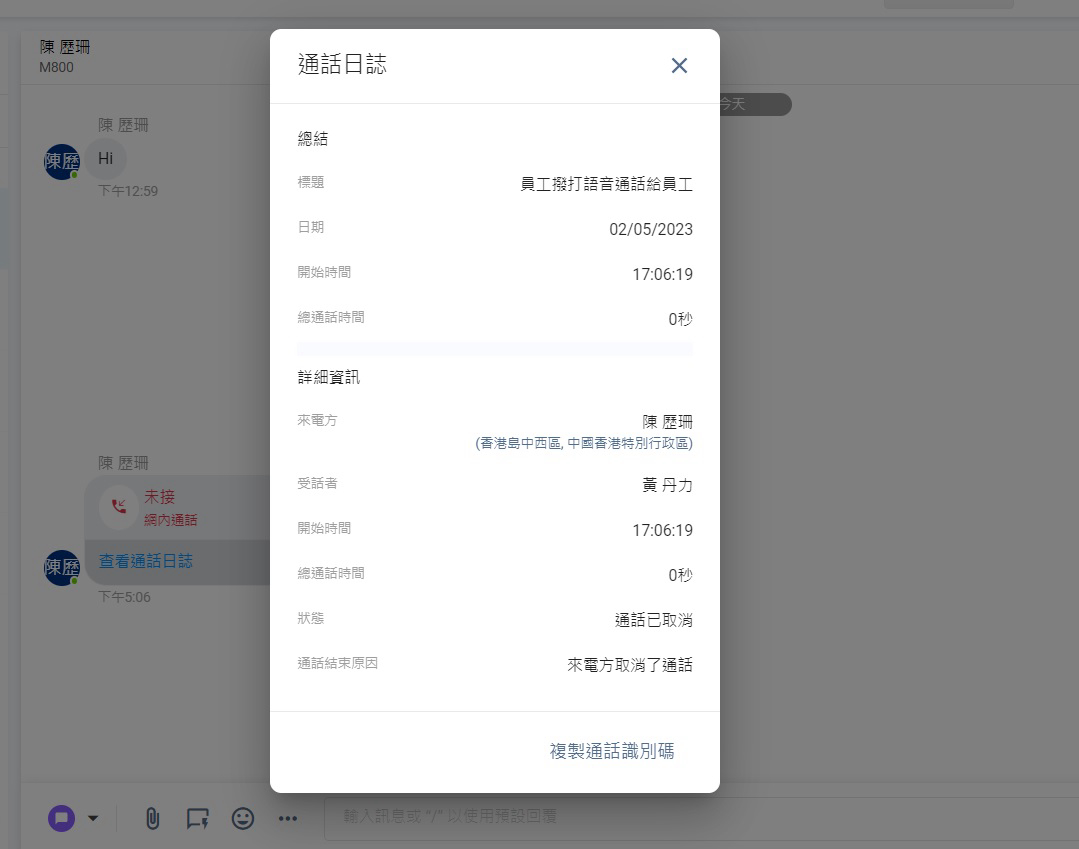Click the 今天 date pill
Image resolution: width=1079 pixels, height=849 pixels.
[x=754, y=105]
